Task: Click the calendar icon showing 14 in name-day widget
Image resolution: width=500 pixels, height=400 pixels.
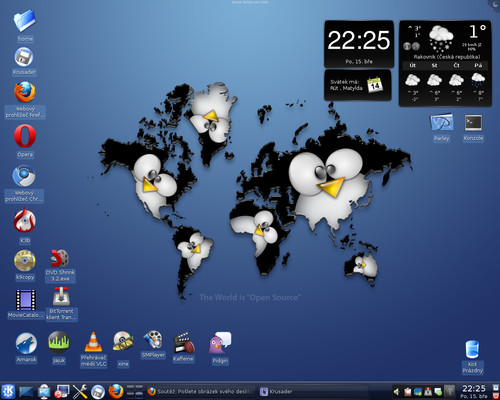Action: point(375,85)
